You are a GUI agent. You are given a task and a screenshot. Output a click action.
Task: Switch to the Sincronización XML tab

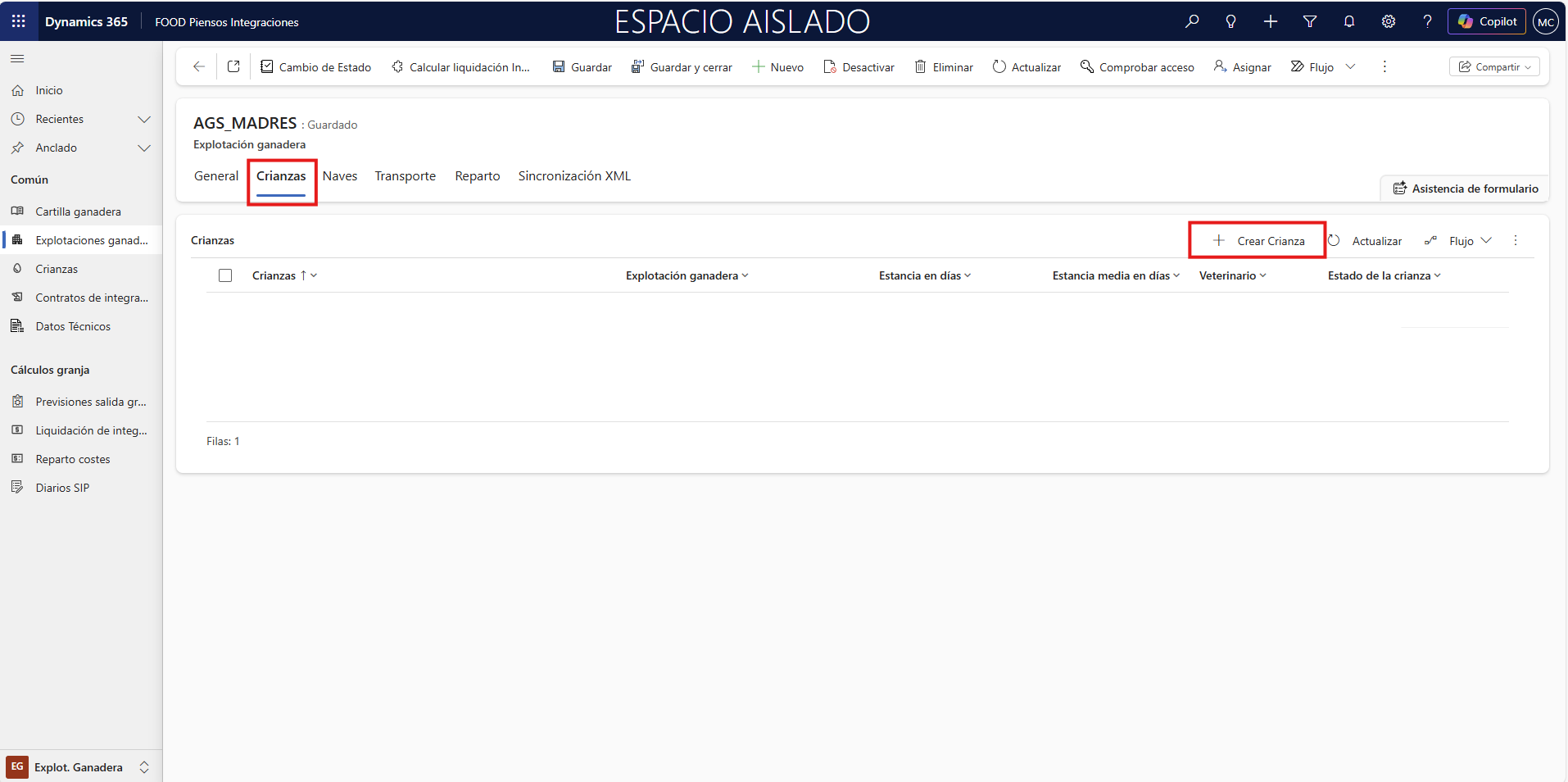pos(574,175)
